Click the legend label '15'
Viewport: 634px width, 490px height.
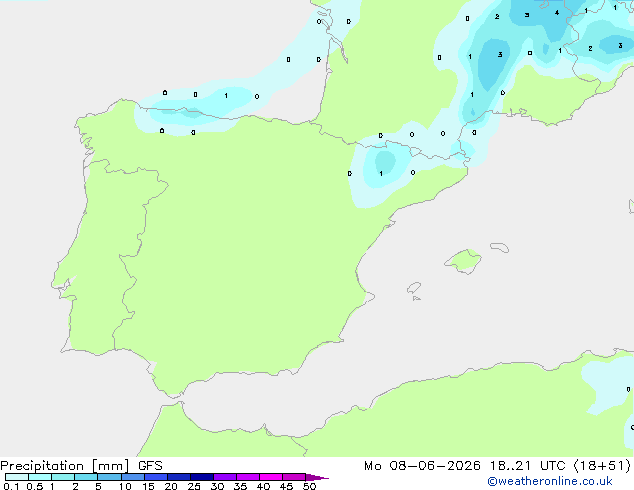(x=148, y=486)
